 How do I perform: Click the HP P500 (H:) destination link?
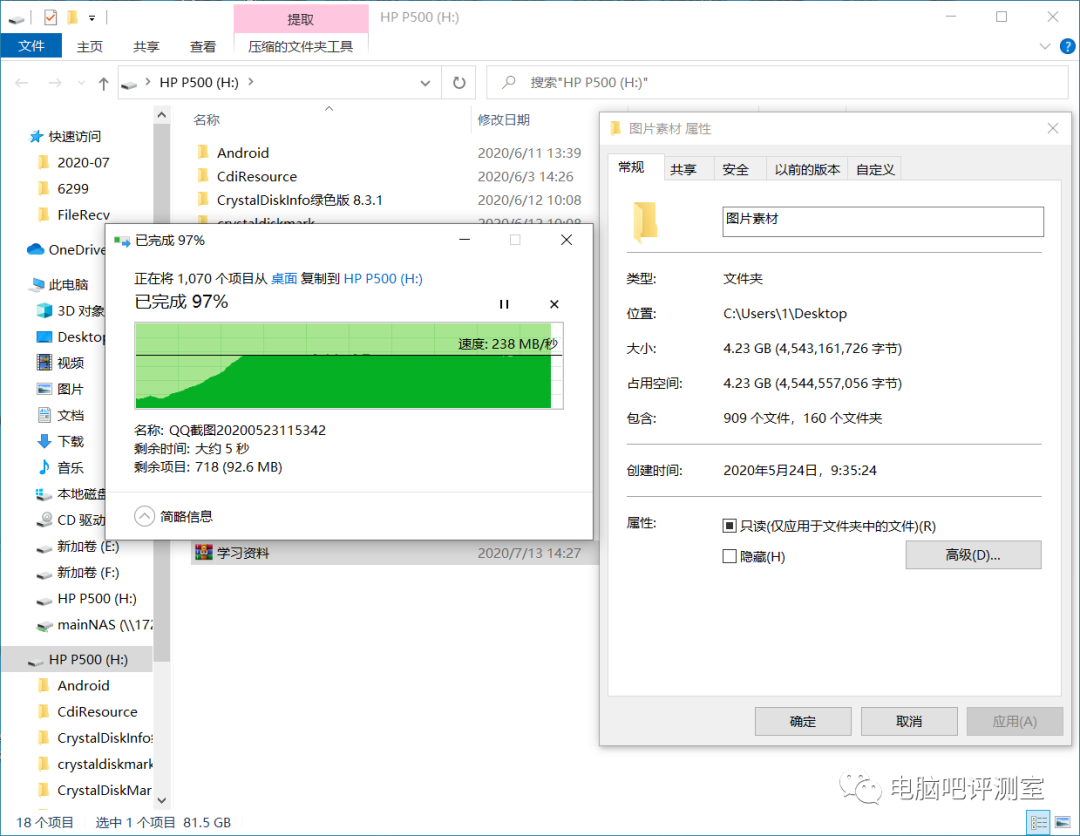point(383,278)
